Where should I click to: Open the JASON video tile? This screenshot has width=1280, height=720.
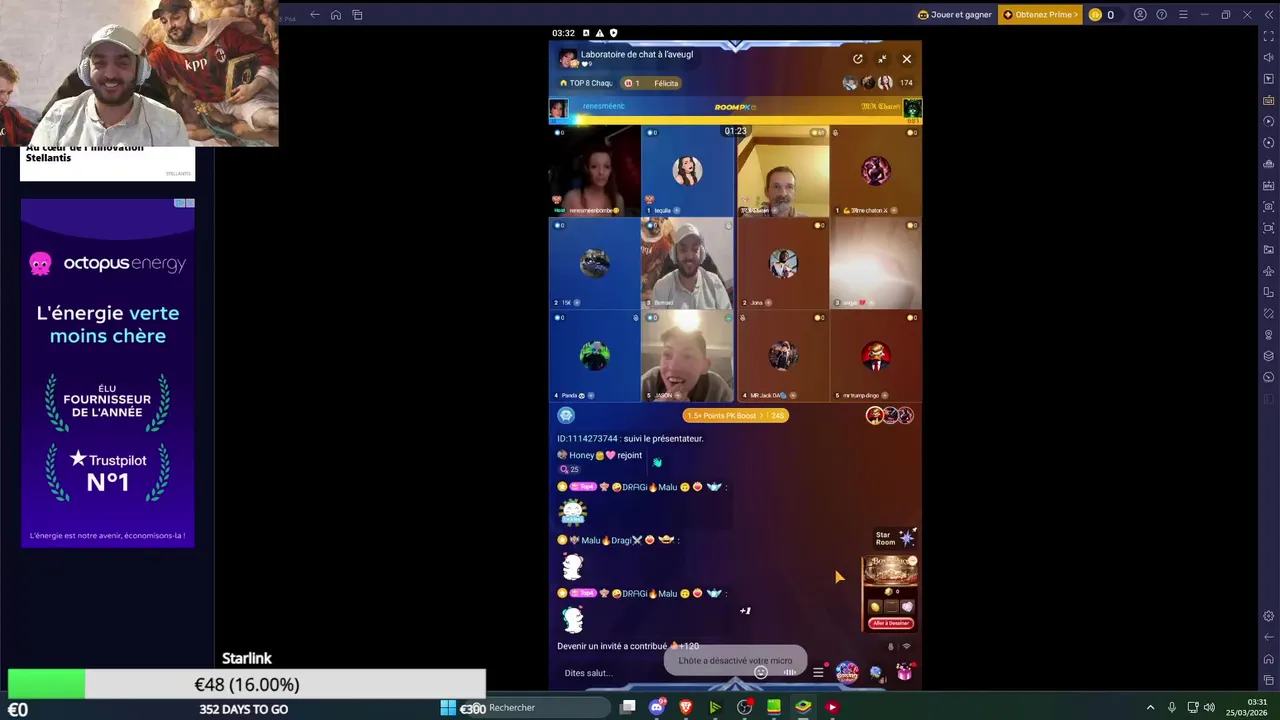pos(687,355)
